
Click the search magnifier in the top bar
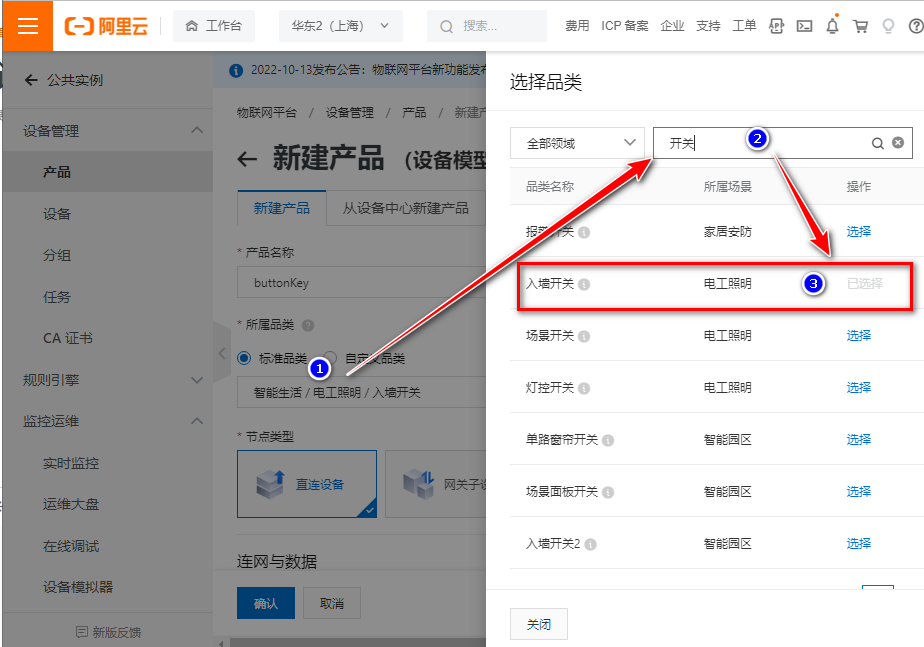[x=445, y=25]
